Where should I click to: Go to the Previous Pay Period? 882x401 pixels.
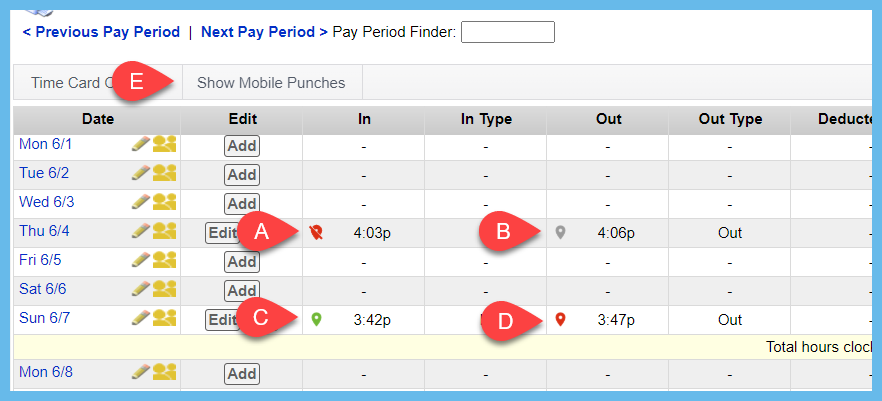tap(101, 32)
